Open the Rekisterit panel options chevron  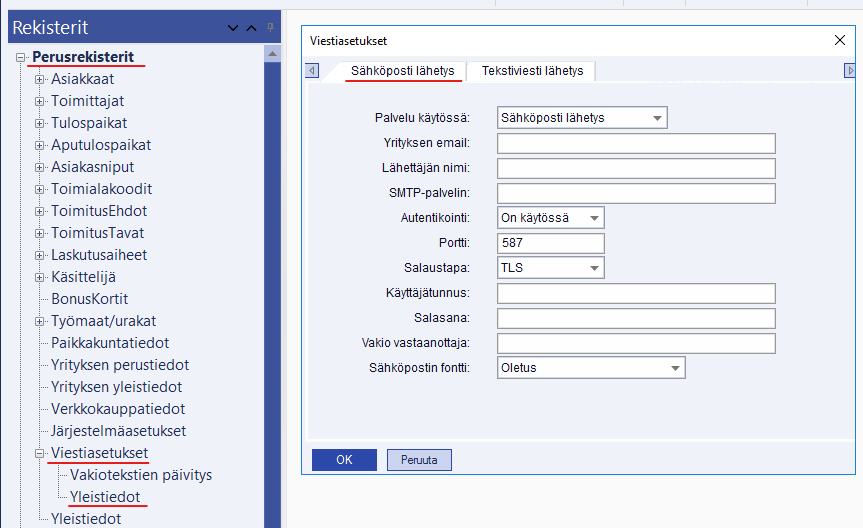[x=234, y=28]
